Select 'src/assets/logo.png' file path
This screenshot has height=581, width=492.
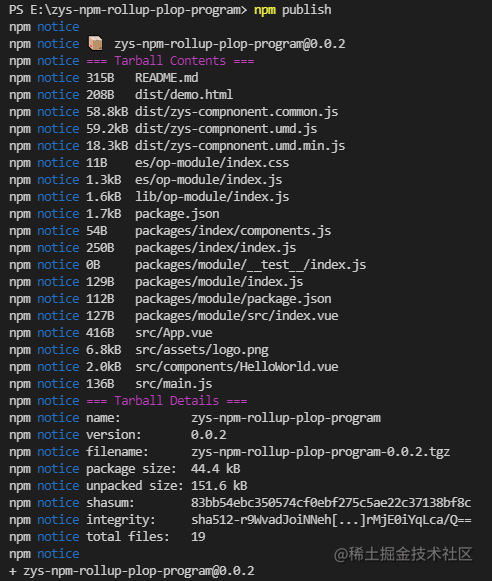tap(202, 350)
